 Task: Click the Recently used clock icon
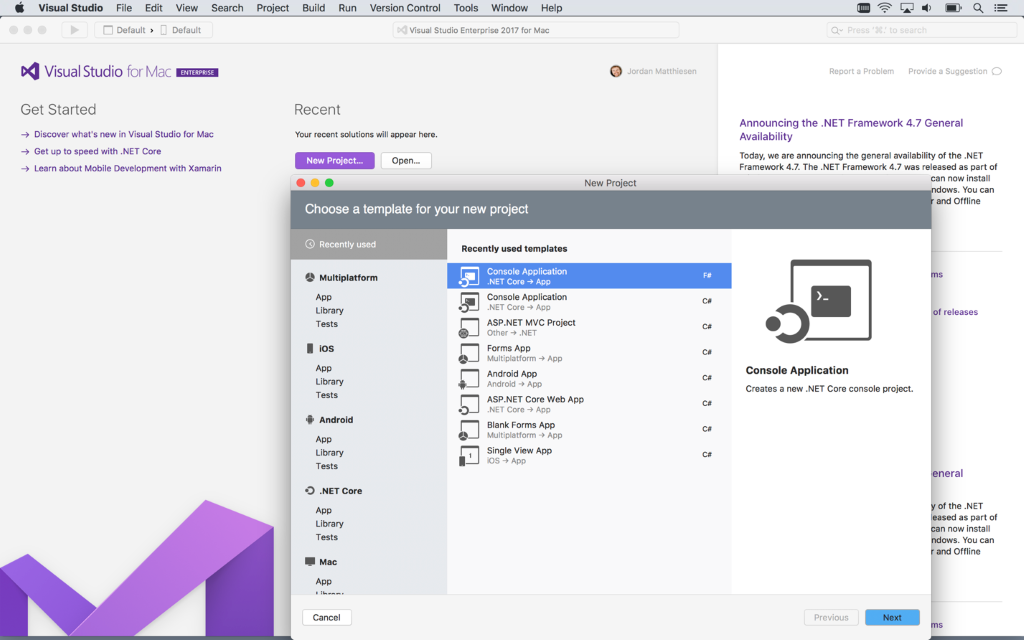coord(310,244)
